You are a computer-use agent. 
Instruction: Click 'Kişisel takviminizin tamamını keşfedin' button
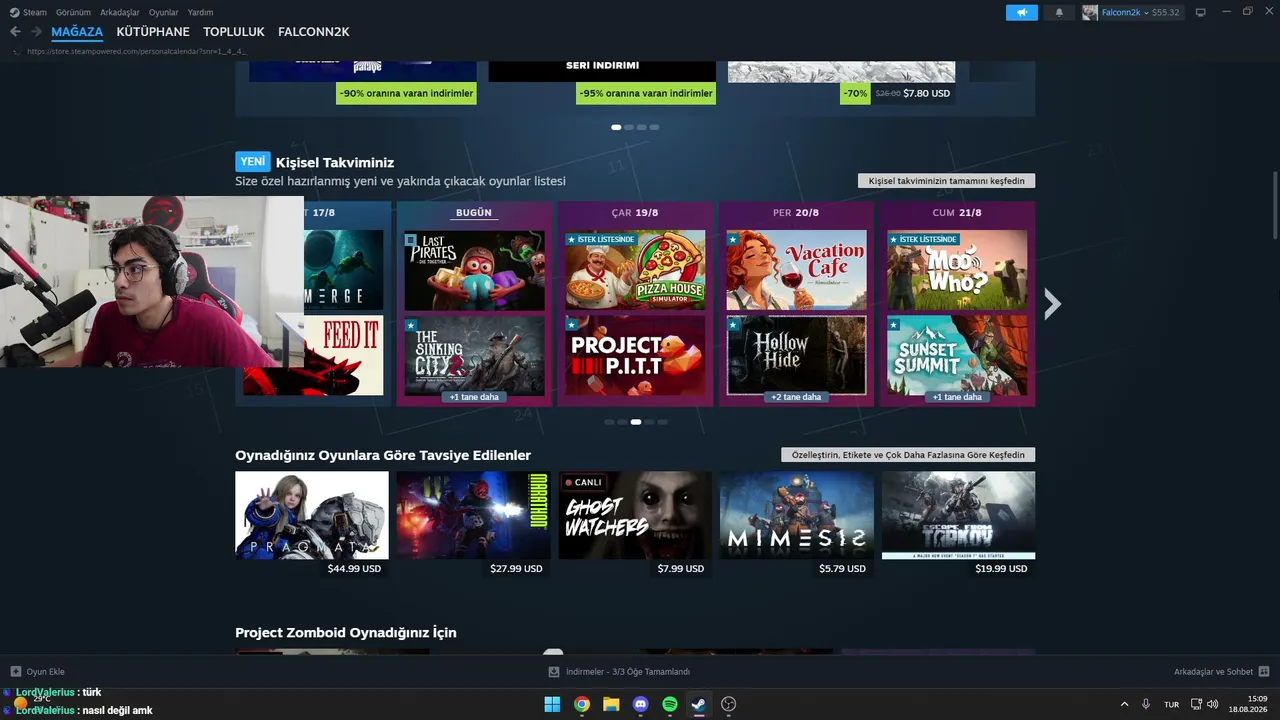(947, 181)
